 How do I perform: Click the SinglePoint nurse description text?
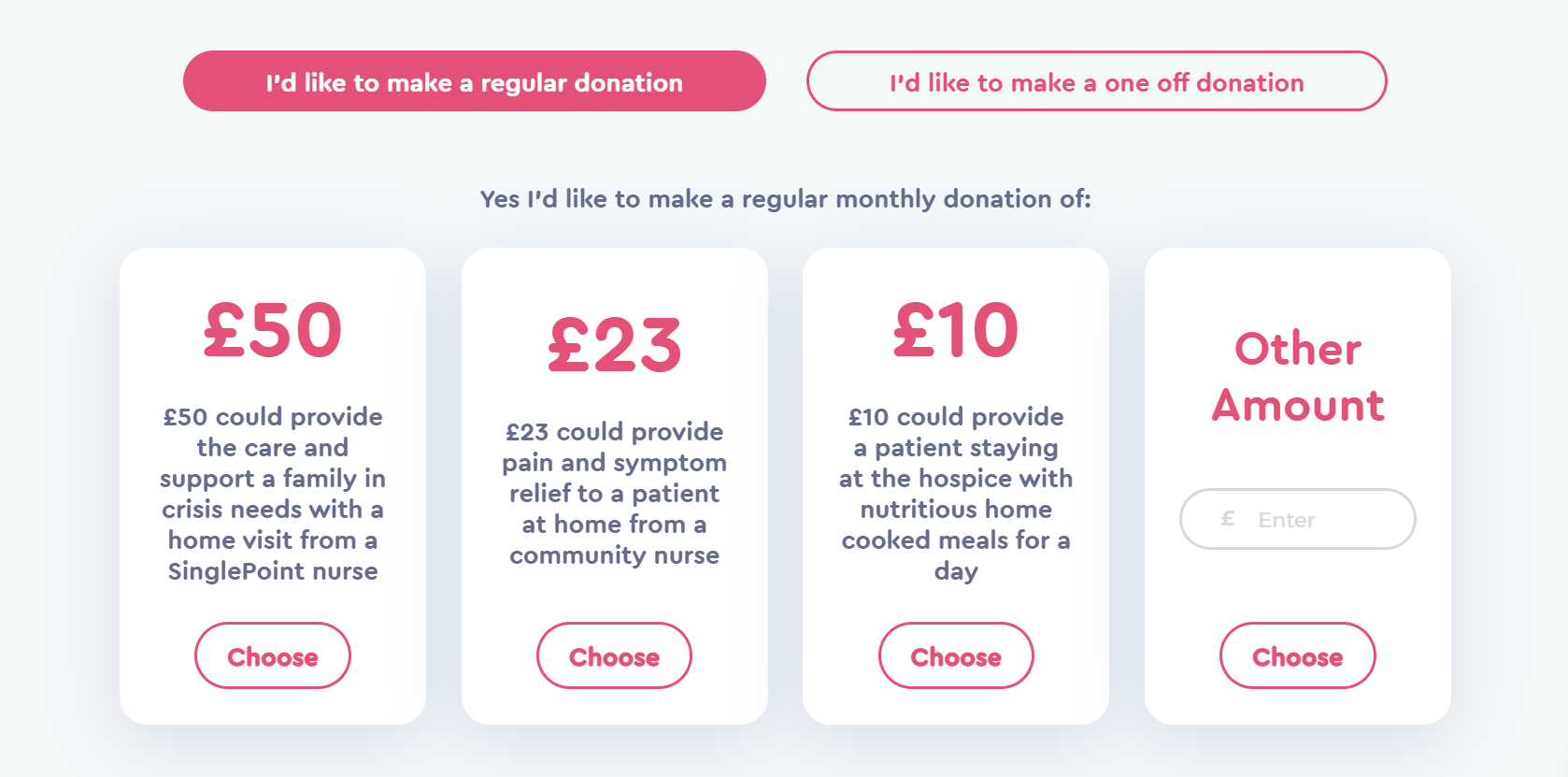click(x=273, y=571)
